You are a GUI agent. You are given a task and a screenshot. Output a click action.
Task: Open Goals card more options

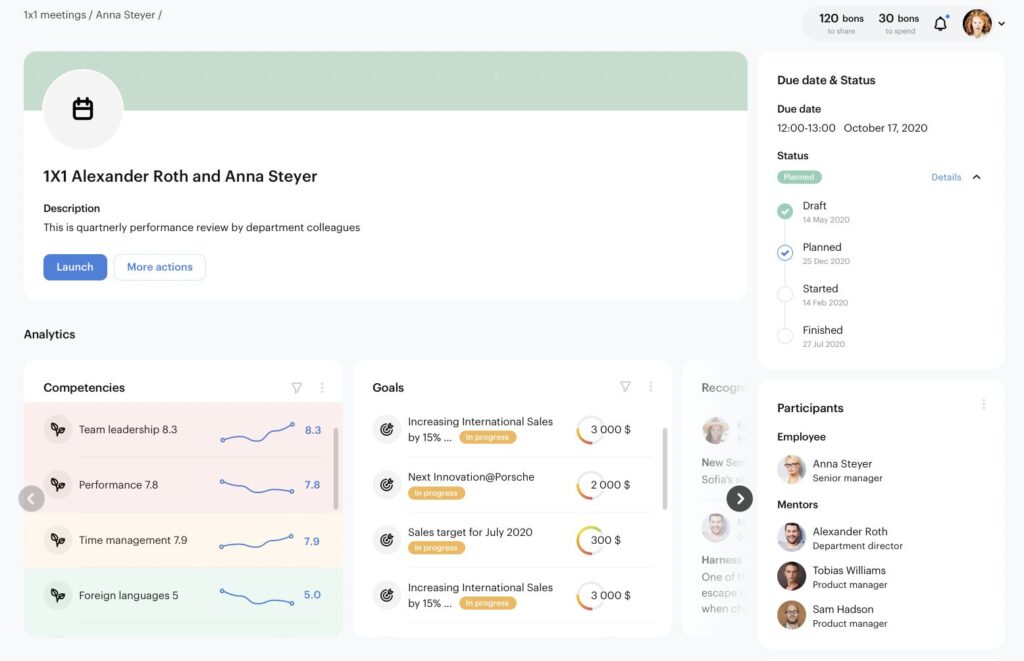pyautogui.click(x=650, y=387)
